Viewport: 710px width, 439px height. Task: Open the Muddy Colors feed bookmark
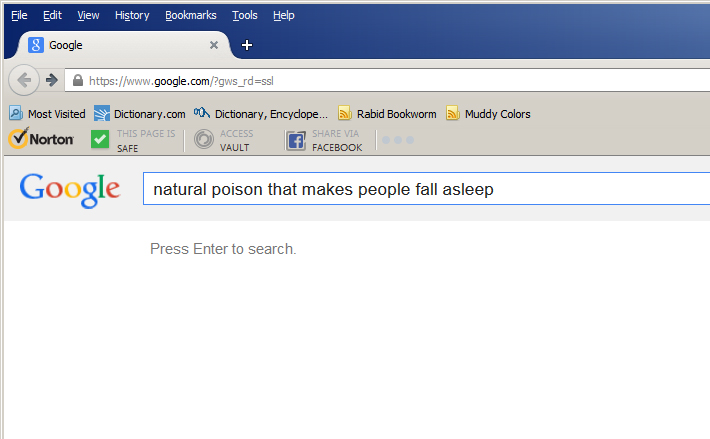pyautogui.click(x=488, y=114)
